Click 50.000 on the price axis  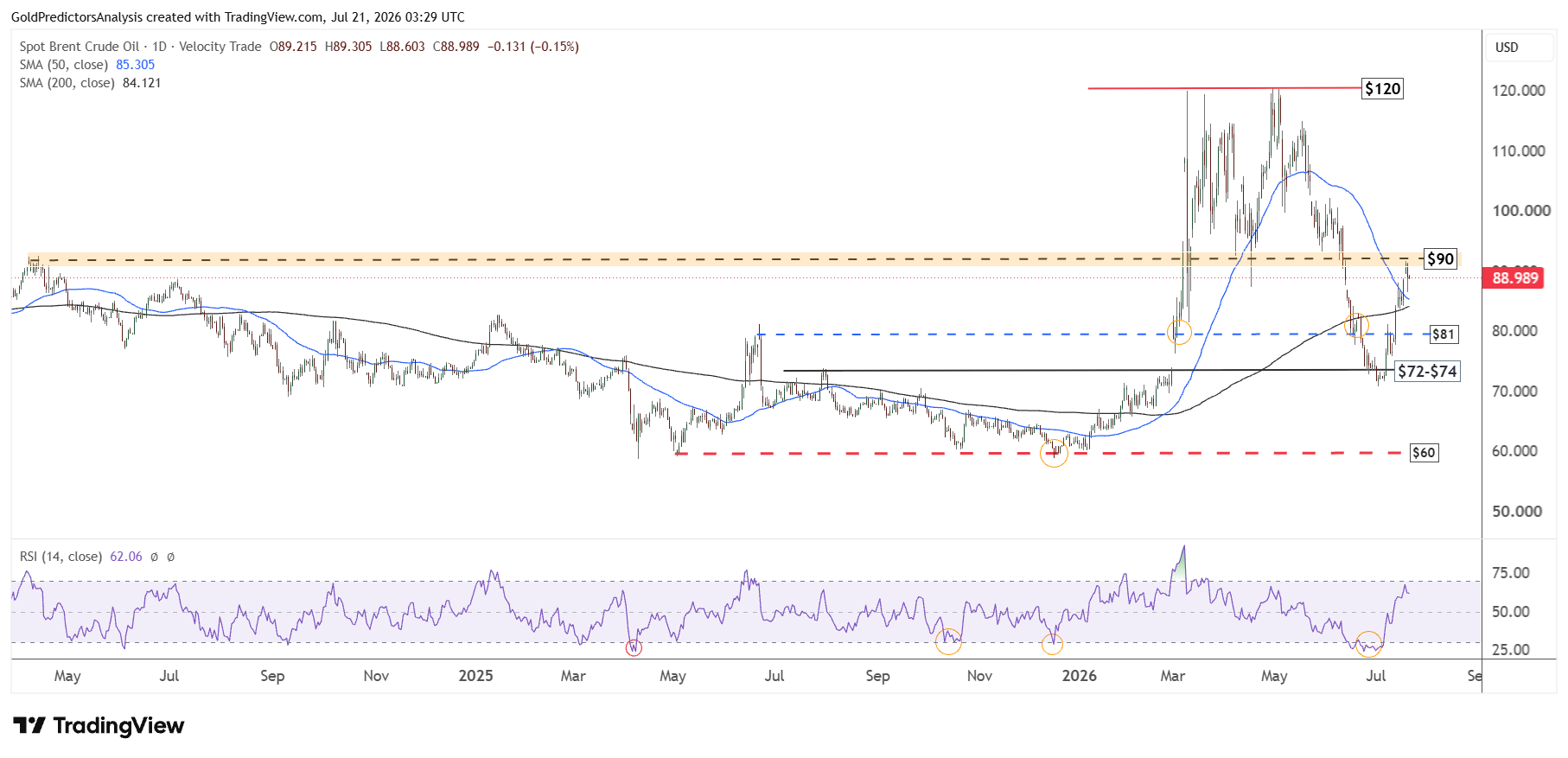pyautogui.click(x=1517, y=512)
